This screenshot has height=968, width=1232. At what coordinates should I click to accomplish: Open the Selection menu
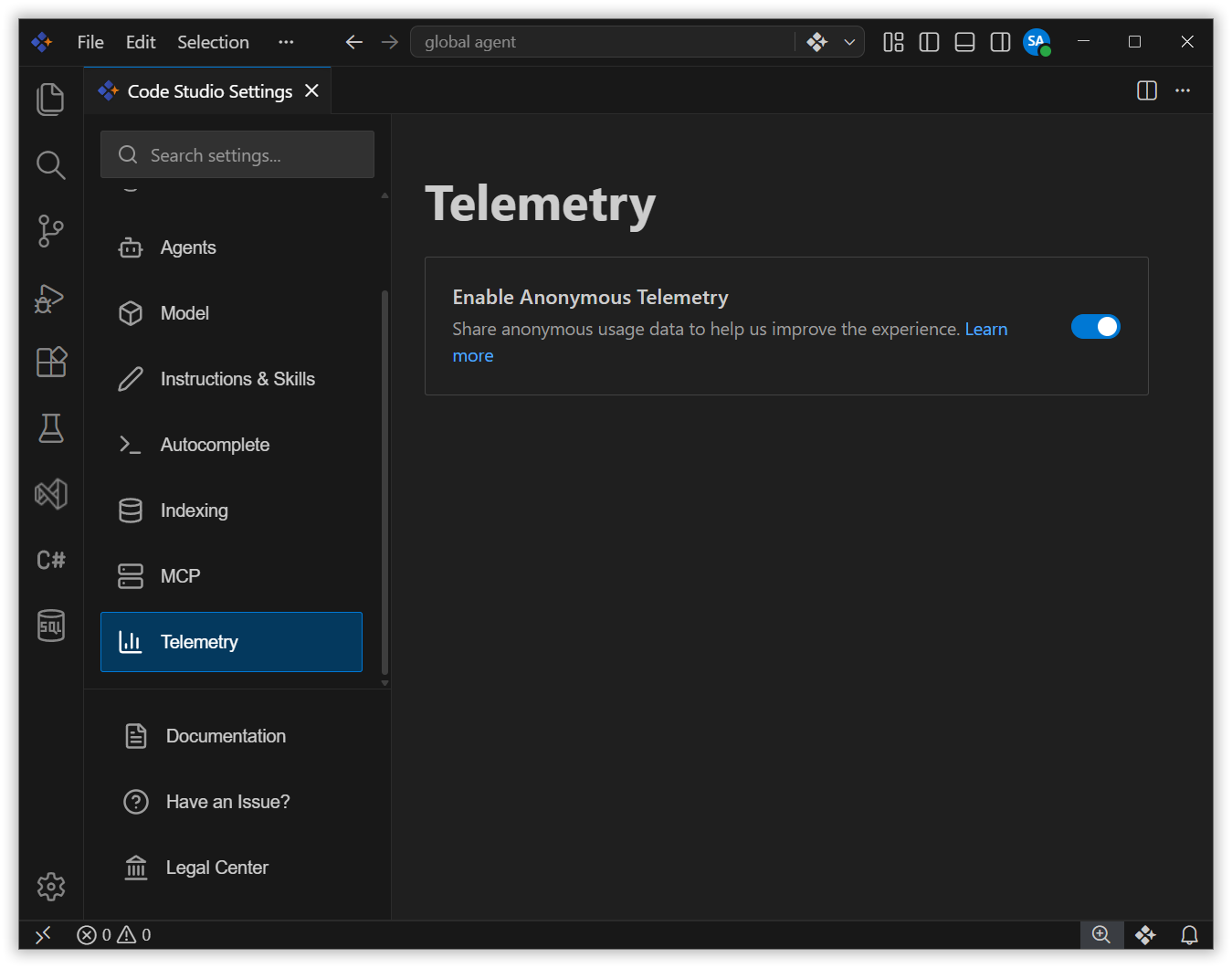213,42
